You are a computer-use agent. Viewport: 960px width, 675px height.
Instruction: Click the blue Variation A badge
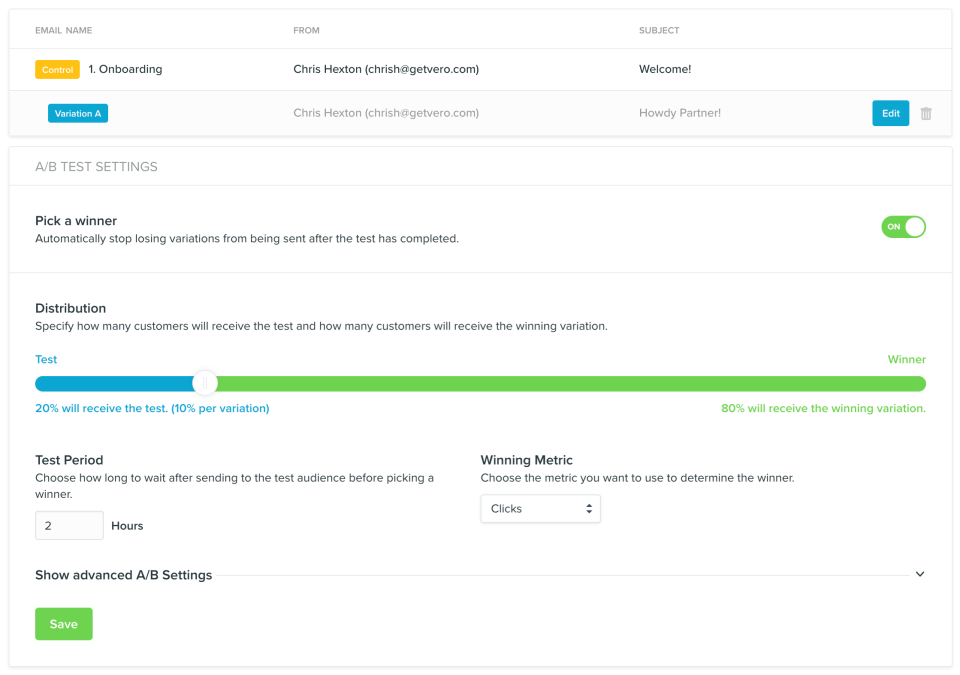pos(78,114)
